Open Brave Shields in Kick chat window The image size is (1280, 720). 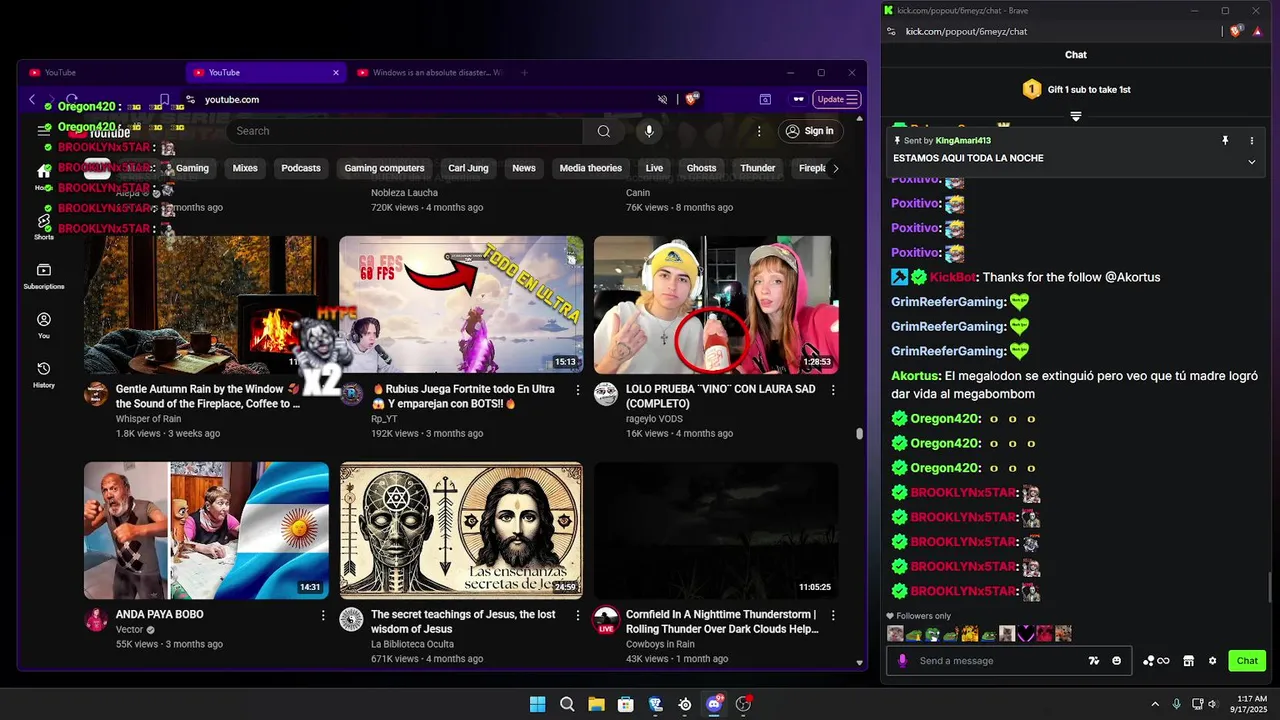pyautogui.click(x=1236, y=31)
